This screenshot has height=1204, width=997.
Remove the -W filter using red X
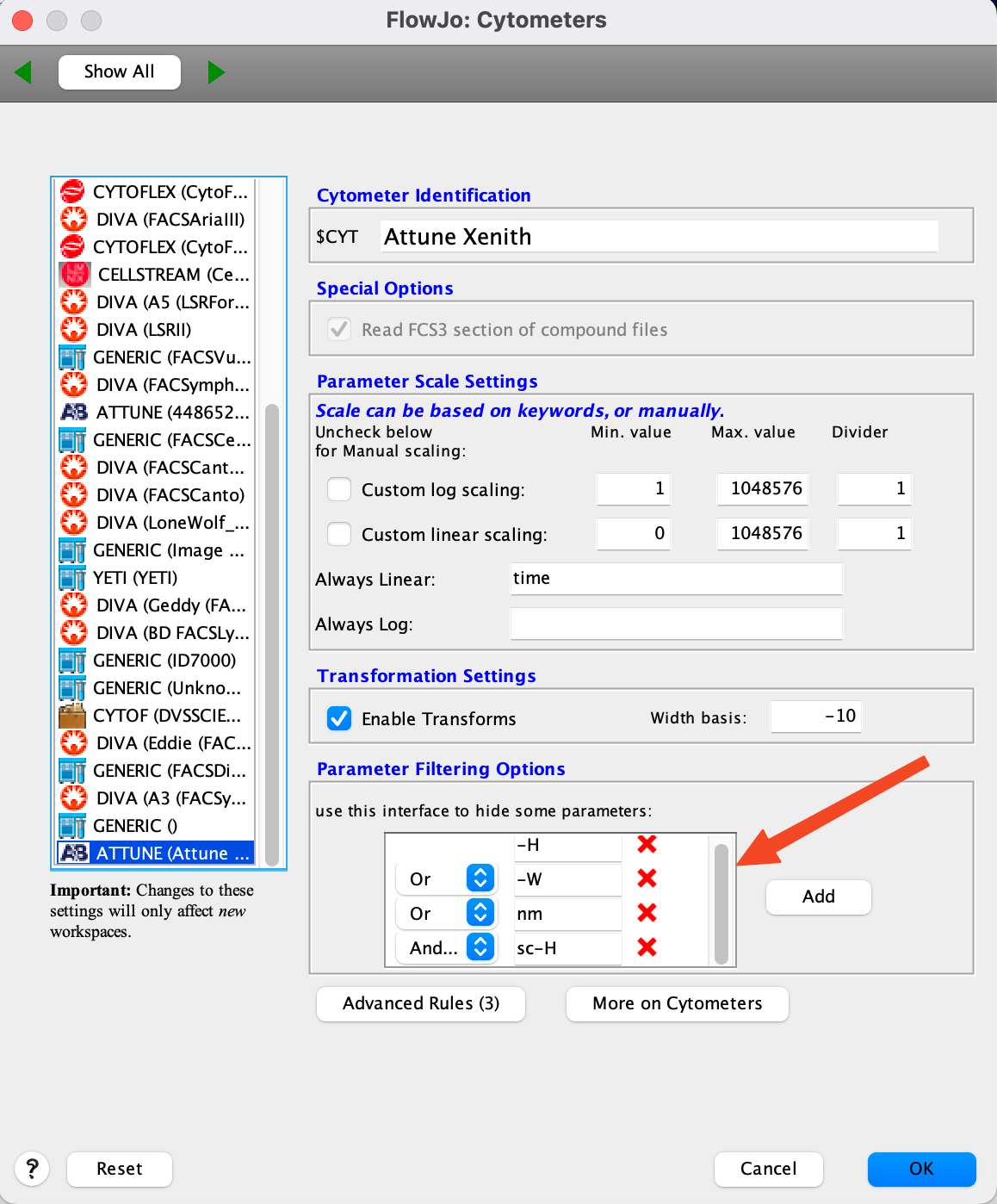coord(647,878)
